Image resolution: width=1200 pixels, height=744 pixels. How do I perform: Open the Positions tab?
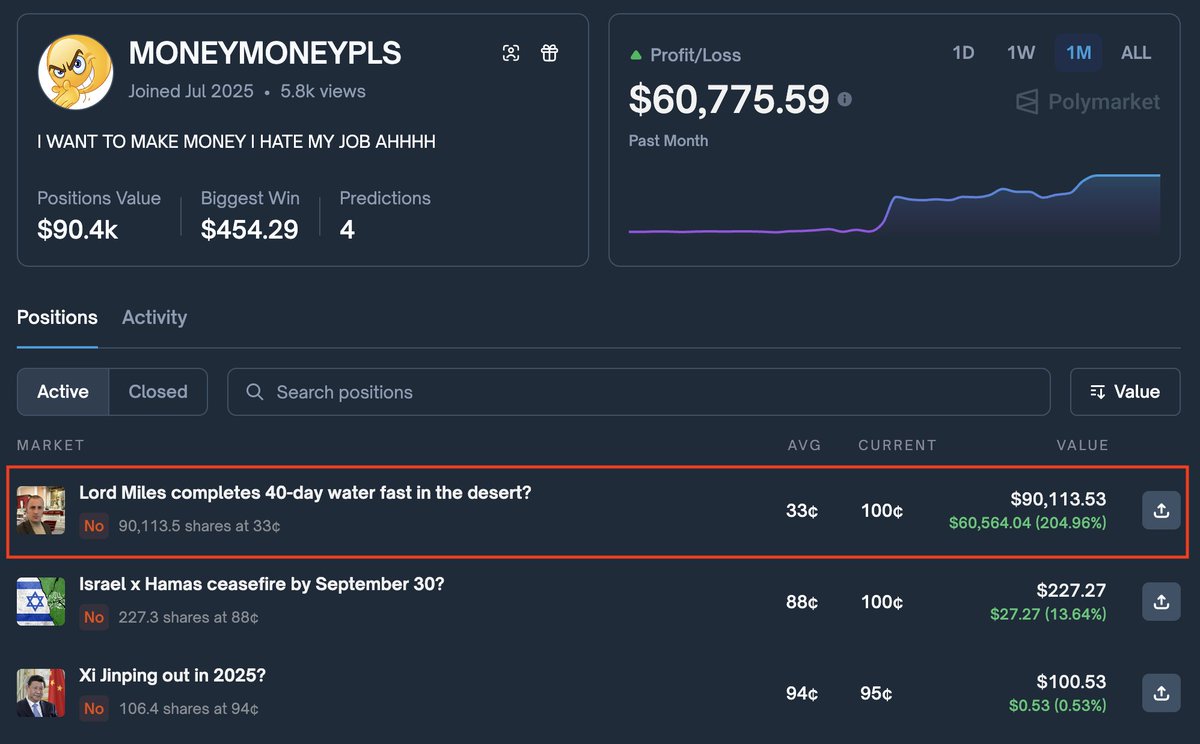(x=57, y=317)
